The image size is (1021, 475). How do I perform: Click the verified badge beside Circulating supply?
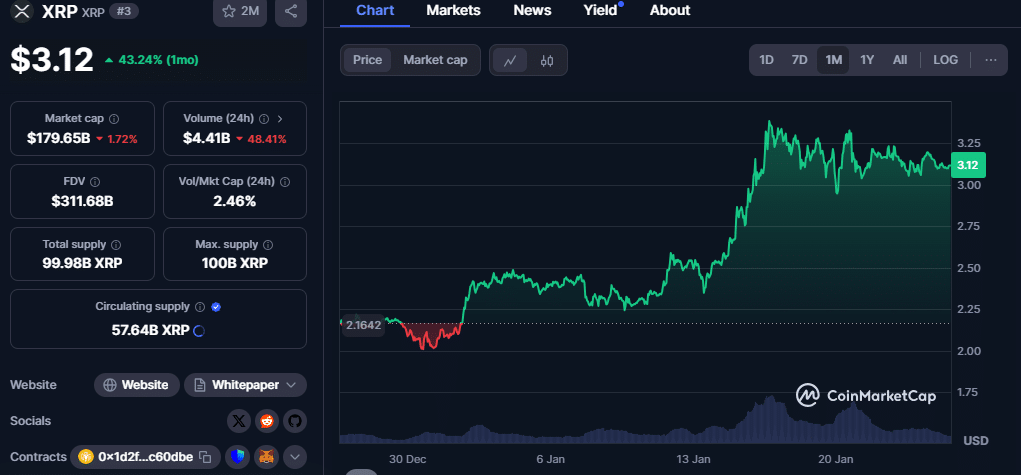pos(216,307)
